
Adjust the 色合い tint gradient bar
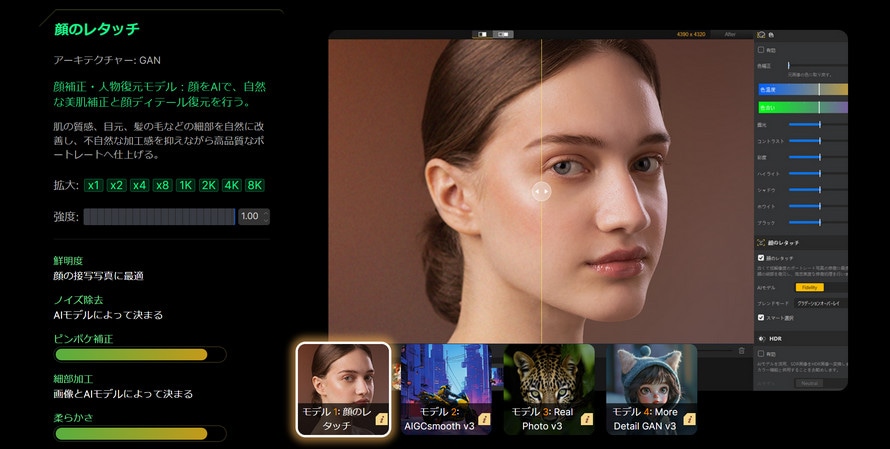pos(803,107)
